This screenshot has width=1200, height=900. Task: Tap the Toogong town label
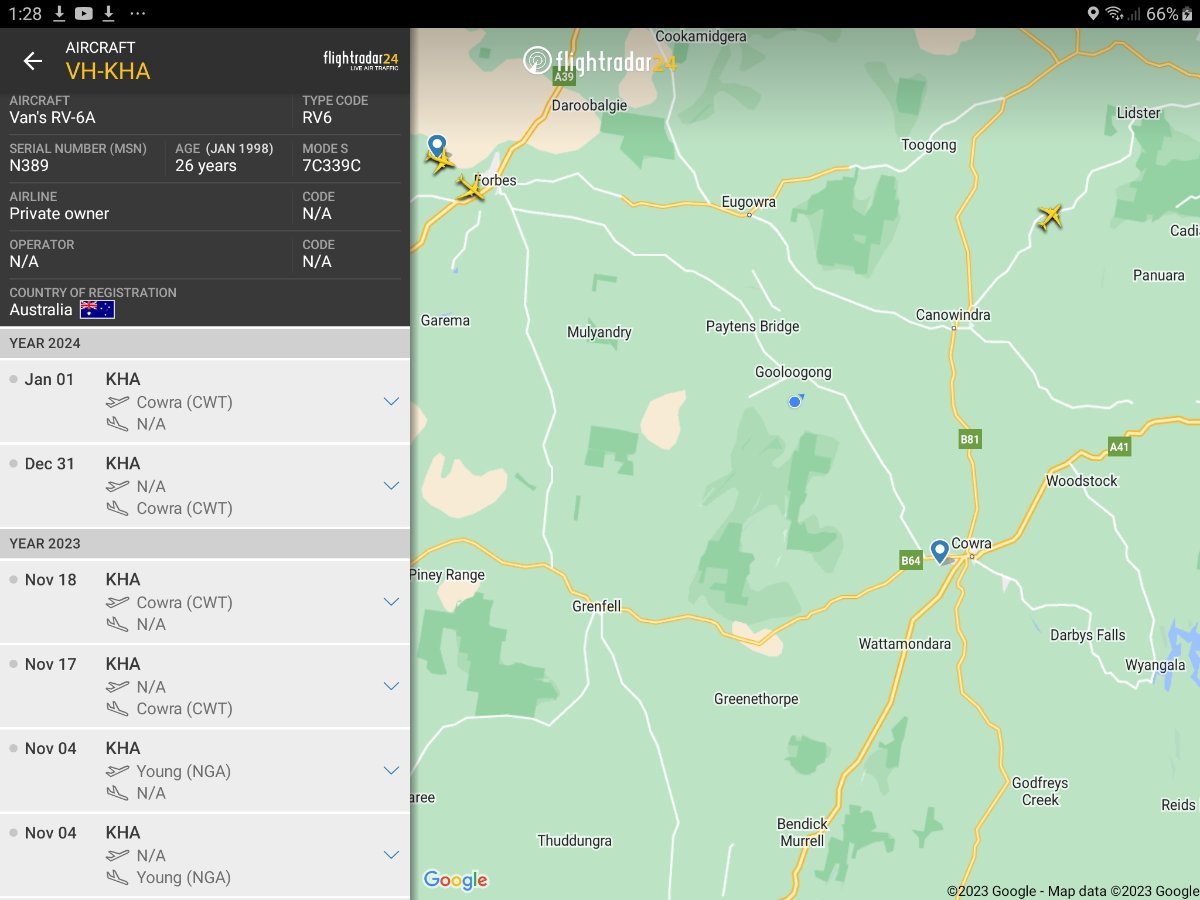coord(929,145)
